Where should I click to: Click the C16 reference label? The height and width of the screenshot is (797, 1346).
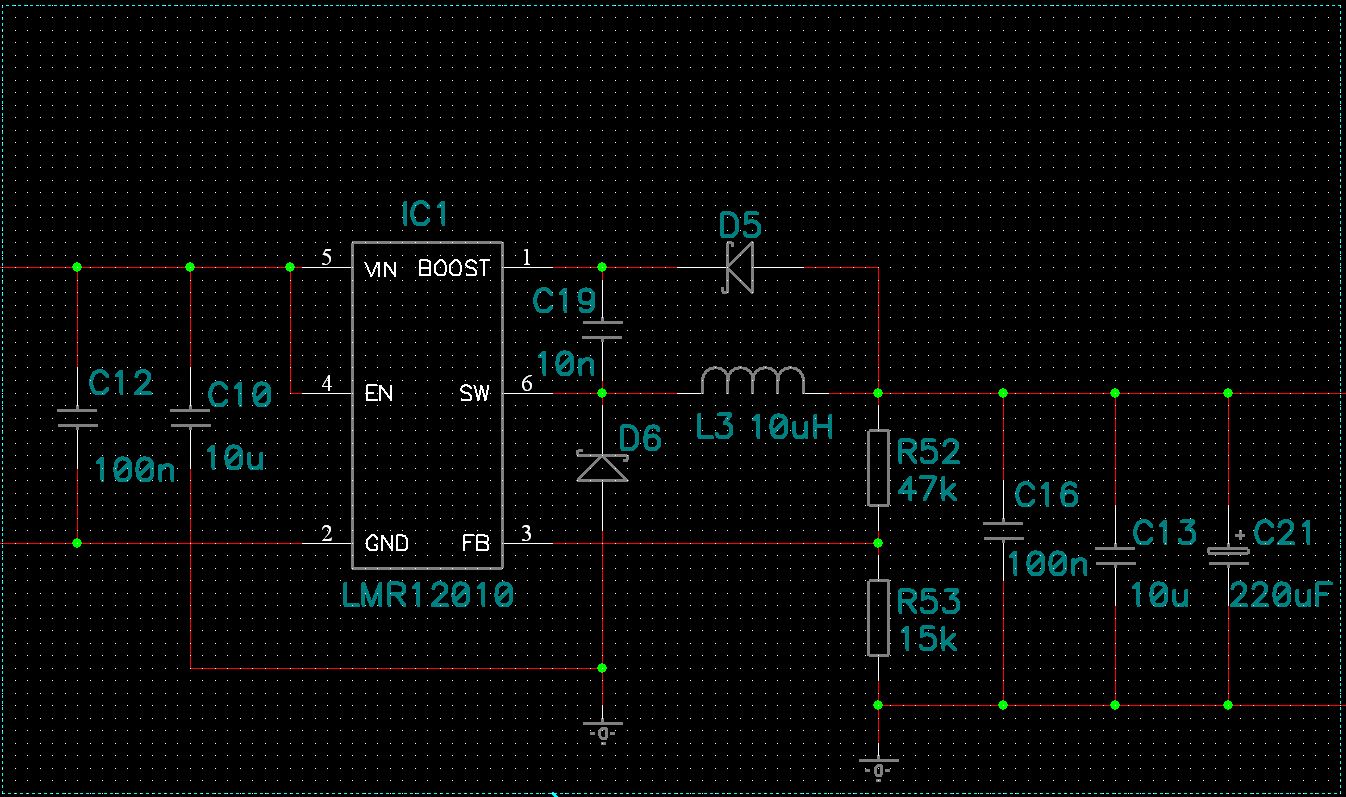[x=1047, y=494]
